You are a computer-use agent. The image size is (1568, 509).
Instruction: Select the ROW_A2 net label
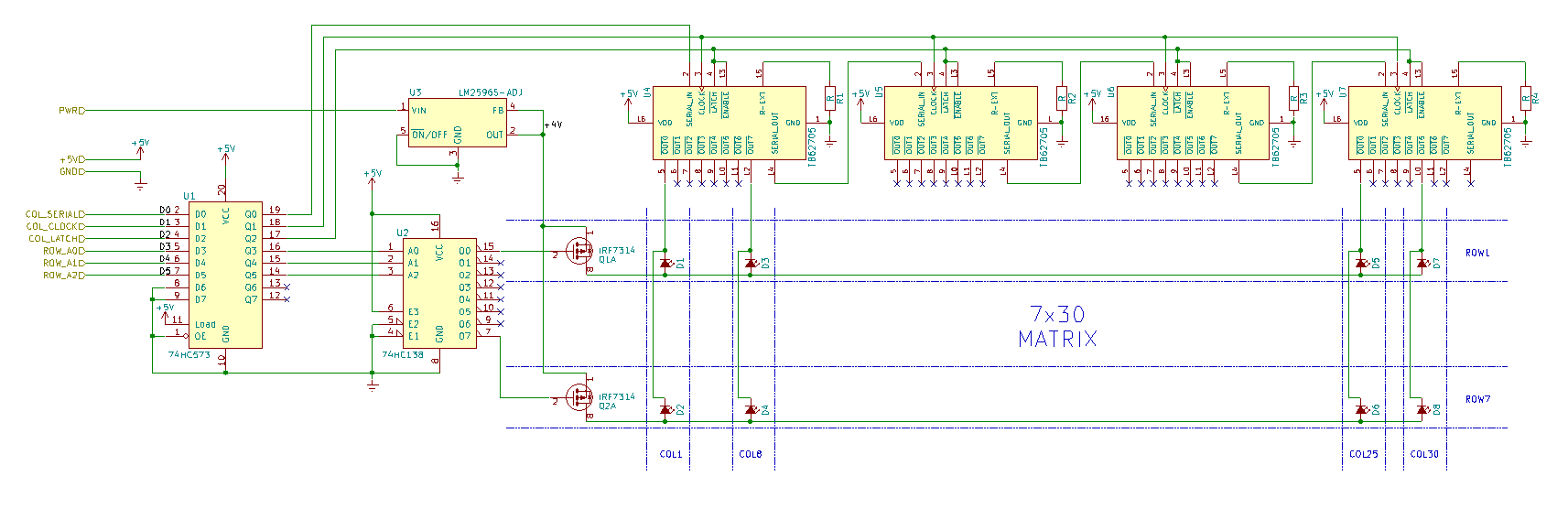tap(64, 275)
